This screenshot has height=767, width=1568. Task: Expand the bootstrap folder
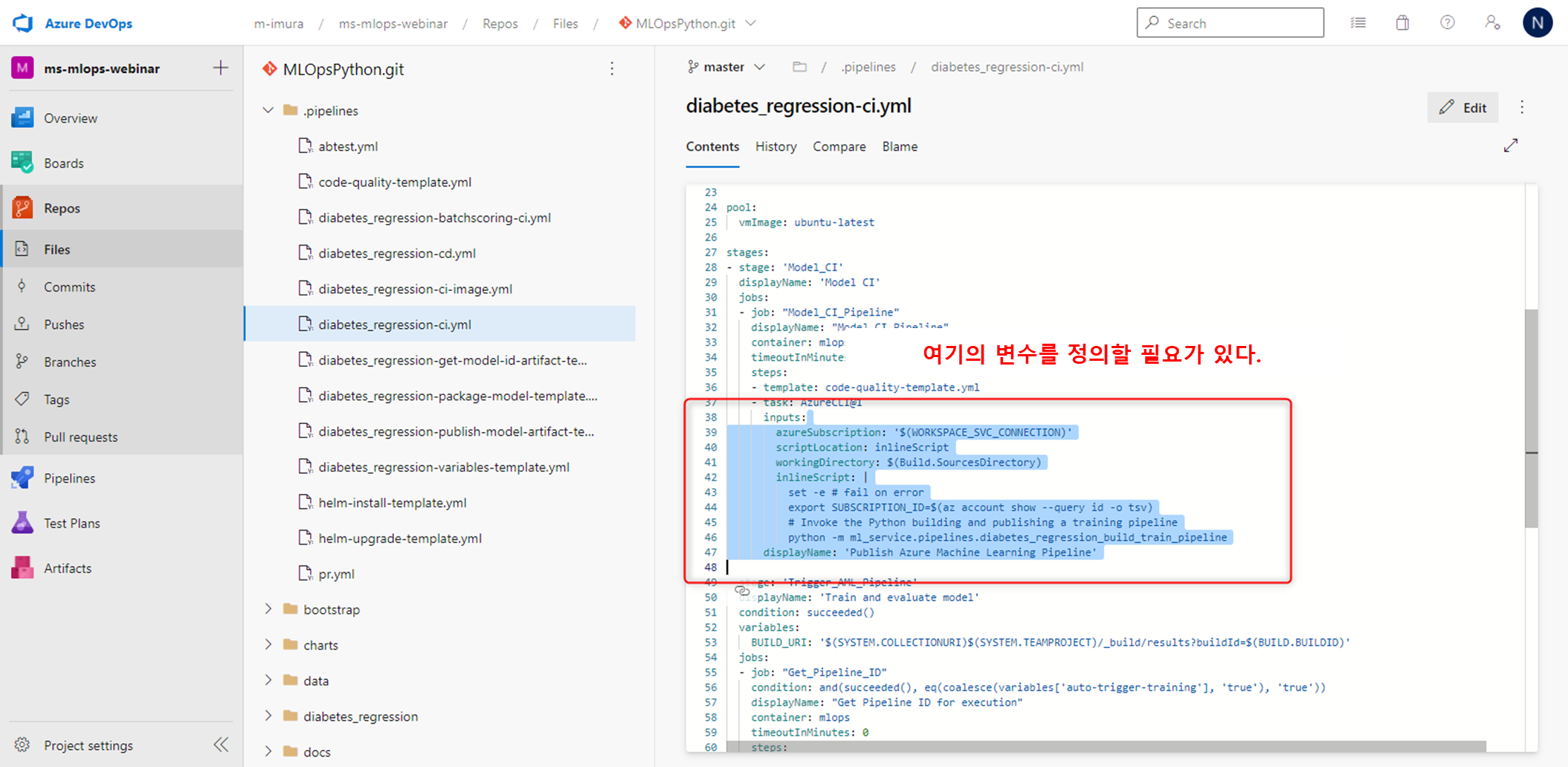(x=268, y=609)
